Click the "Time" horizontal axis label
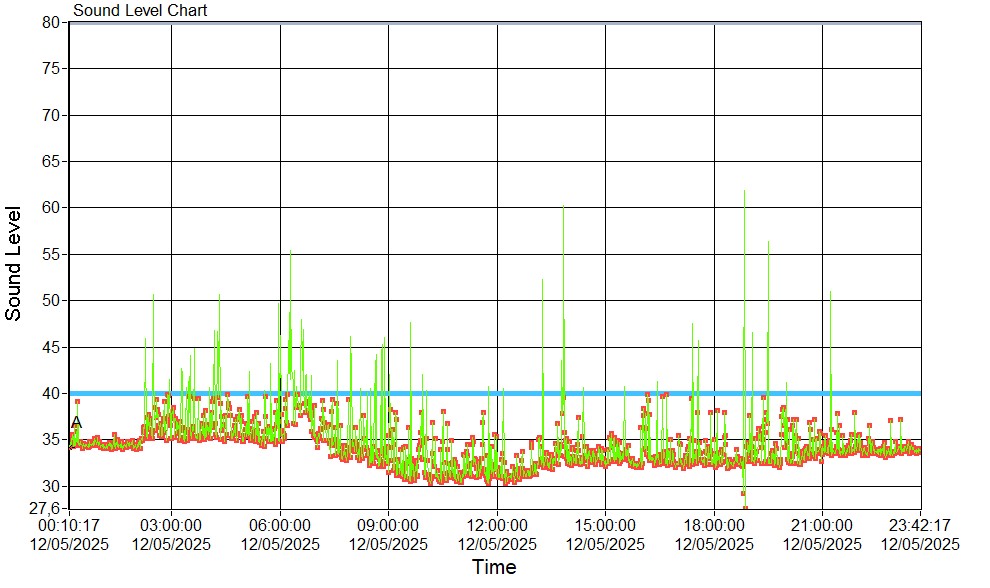 [494, 568]
